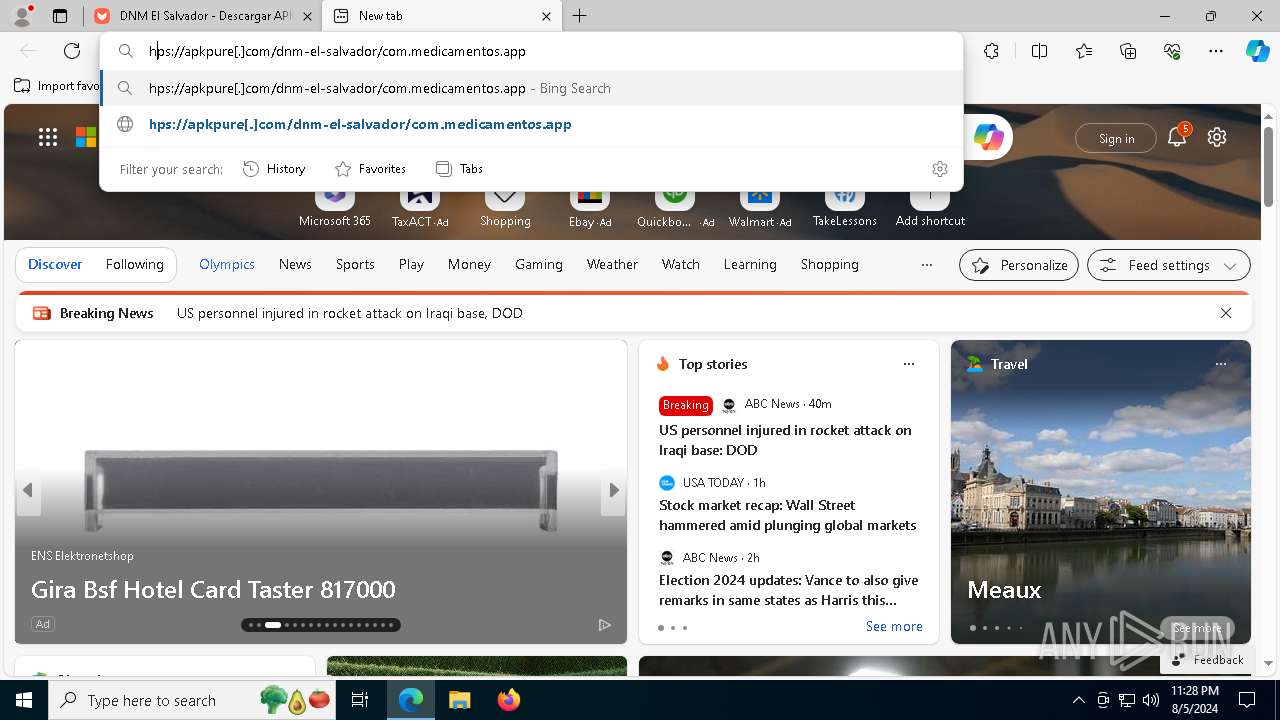1280x720 pixels.
Task: Open the Favorites star icon in toolbar
Action: 1084,51
